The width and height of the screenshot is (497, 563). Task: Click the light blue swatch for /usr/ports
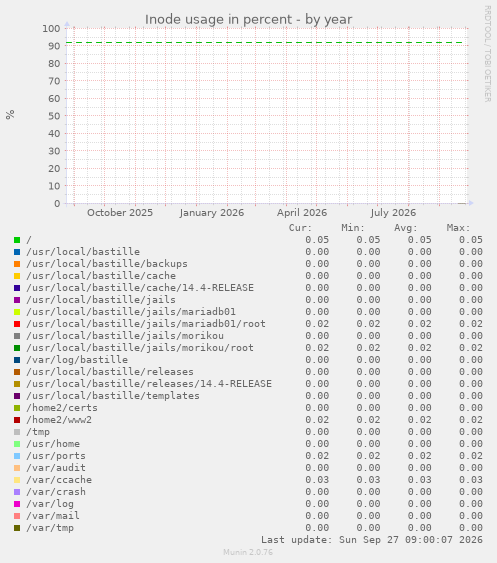click(x=17, y=456)
